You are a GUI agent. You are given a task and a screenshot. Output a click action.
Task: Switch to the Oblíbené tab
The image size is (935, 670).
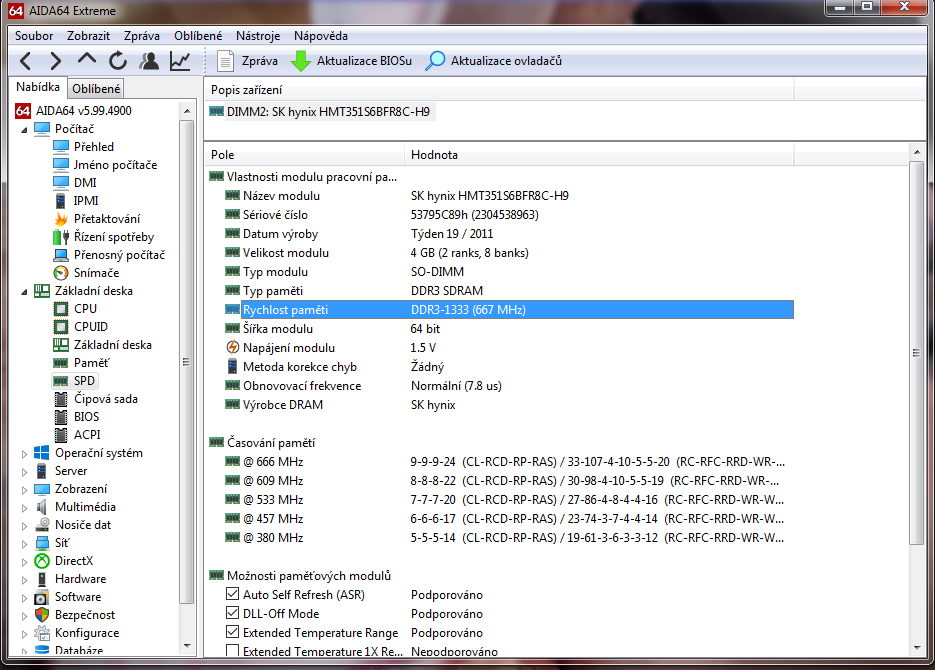[96, 89]
